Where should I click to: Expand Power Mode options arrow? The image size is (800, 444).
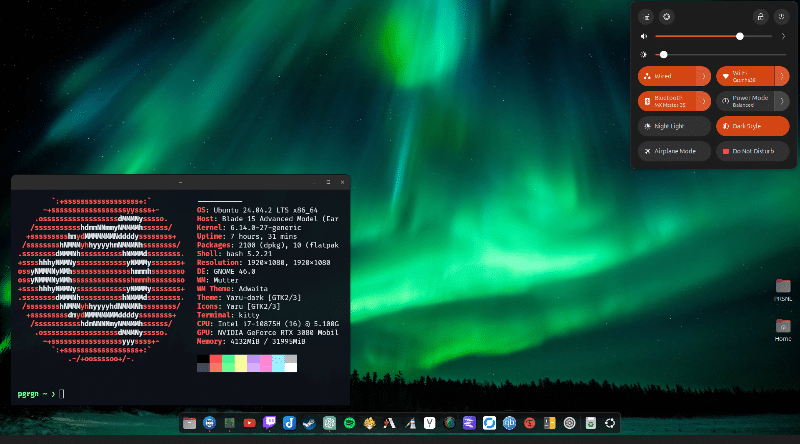point(782,101)
